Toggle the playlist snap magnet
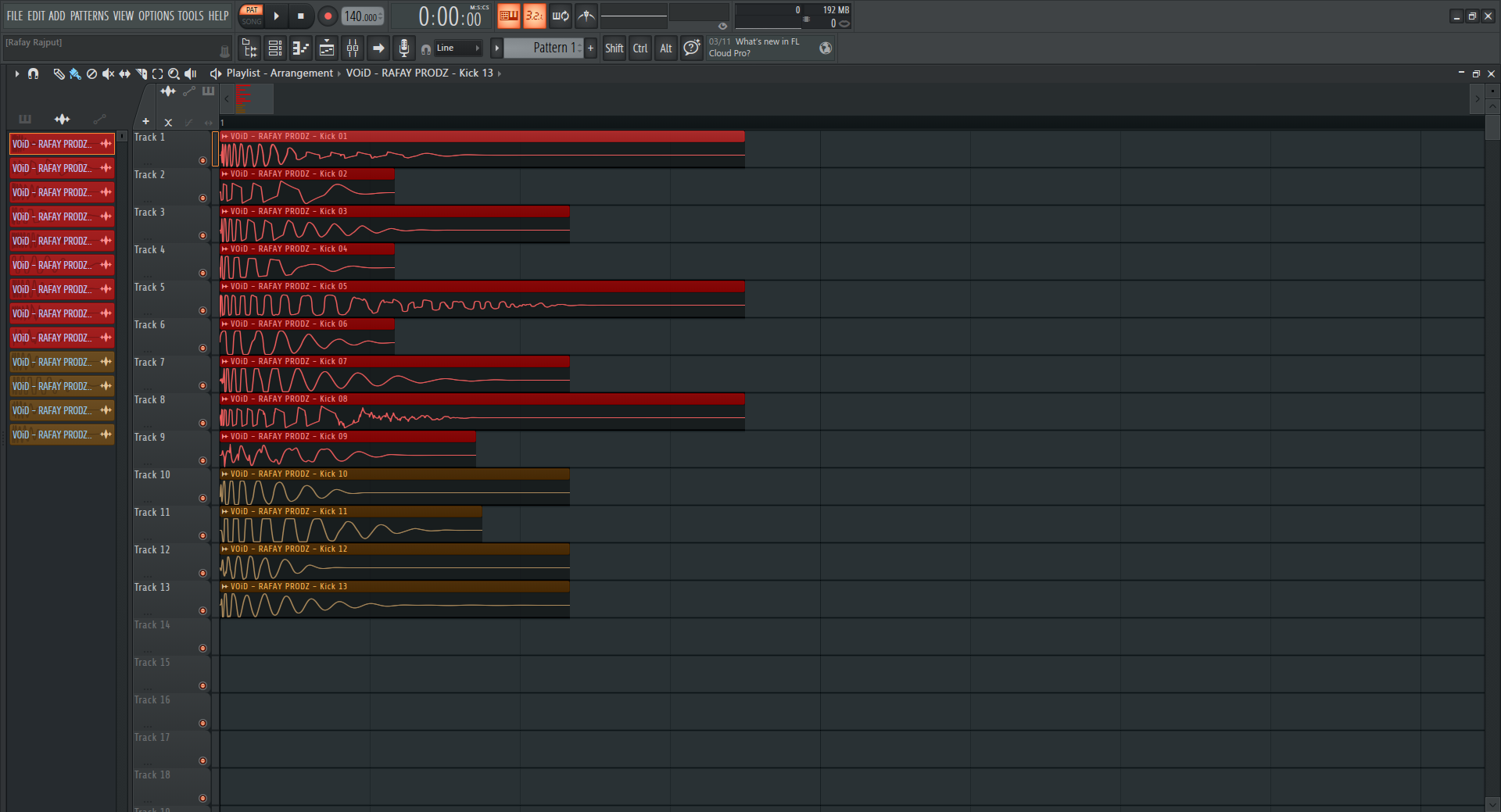The height and width of the screenshot is (812, 1501). click(x=33, y=73)
